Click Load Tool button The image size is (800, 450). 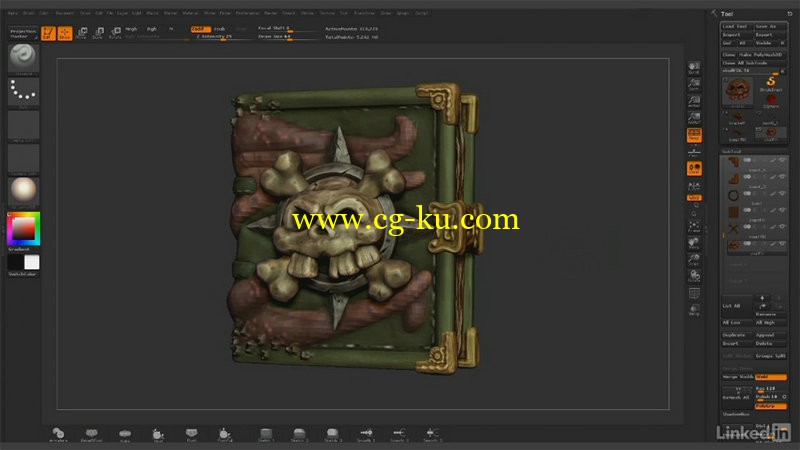(x=735, y=26)
